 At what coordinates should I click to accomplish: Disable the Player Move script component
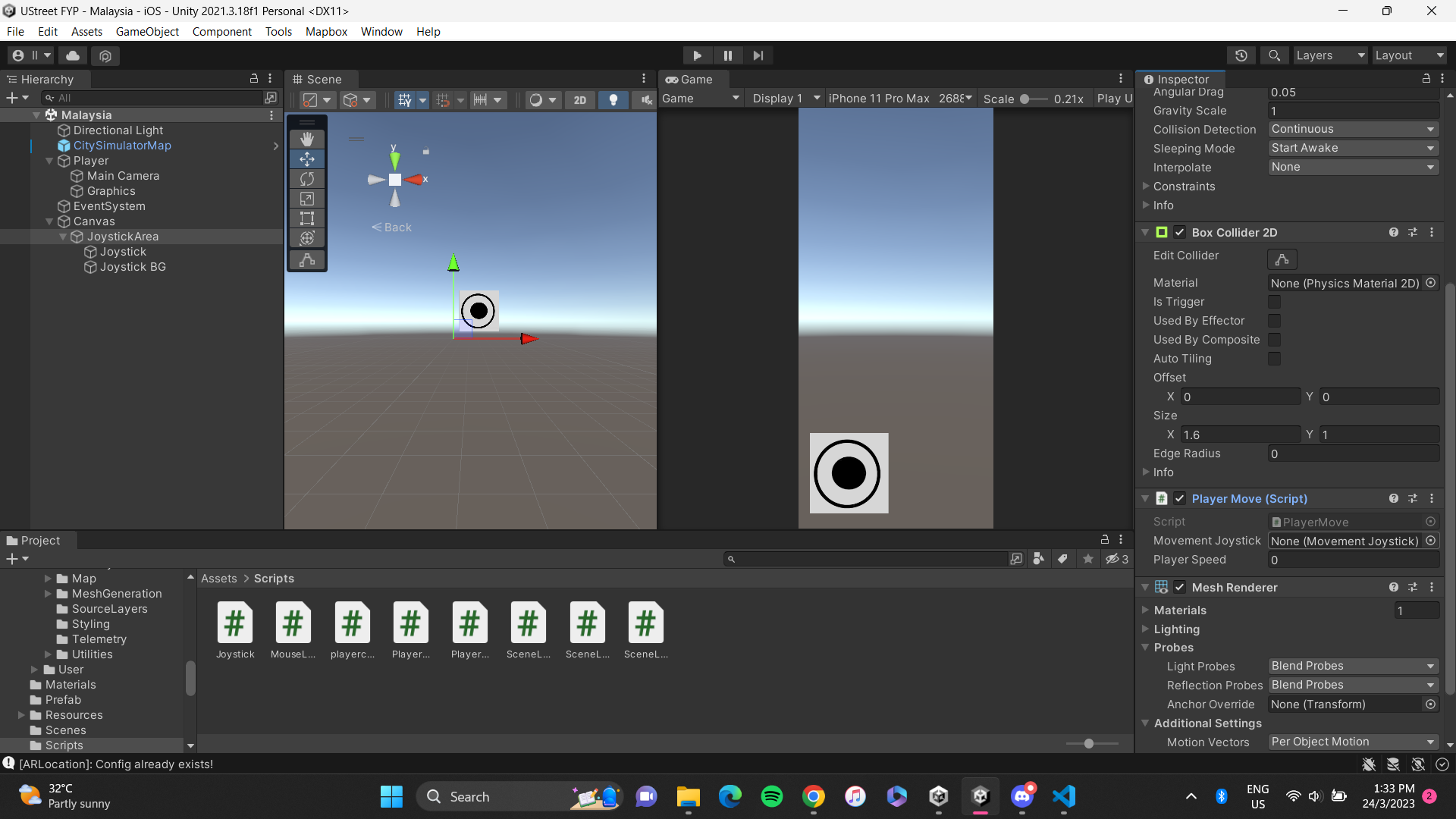click(x=1180, y=498)
